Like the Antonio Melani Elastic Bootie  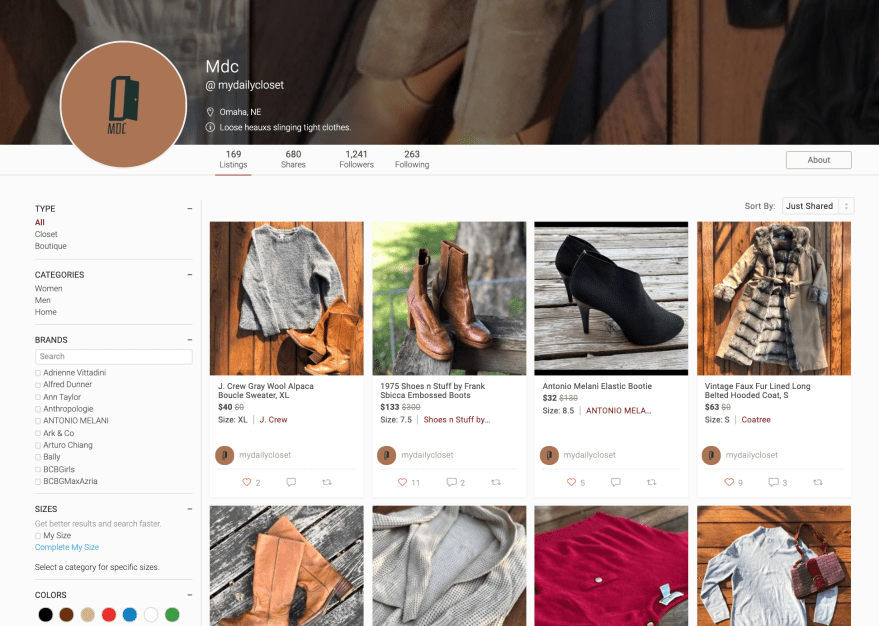point(571,482)
